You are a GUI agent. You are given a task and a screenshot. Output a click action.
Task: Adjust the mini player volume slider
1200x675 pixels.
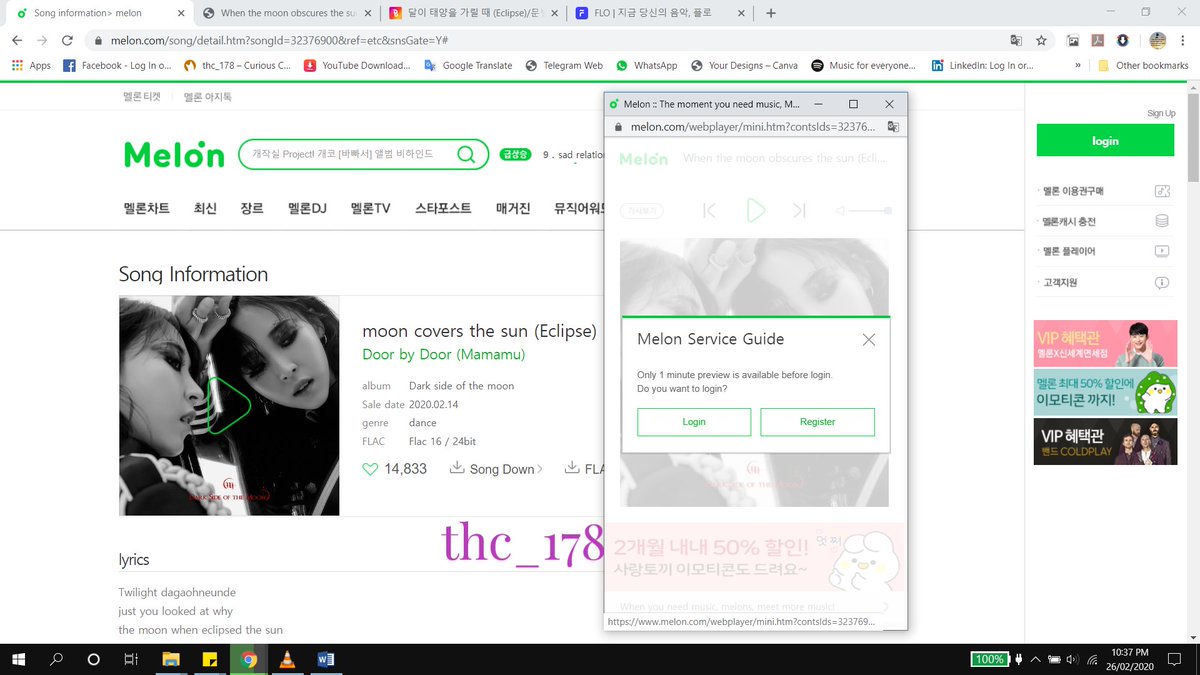pyautogui.click(x=871, y=211)
